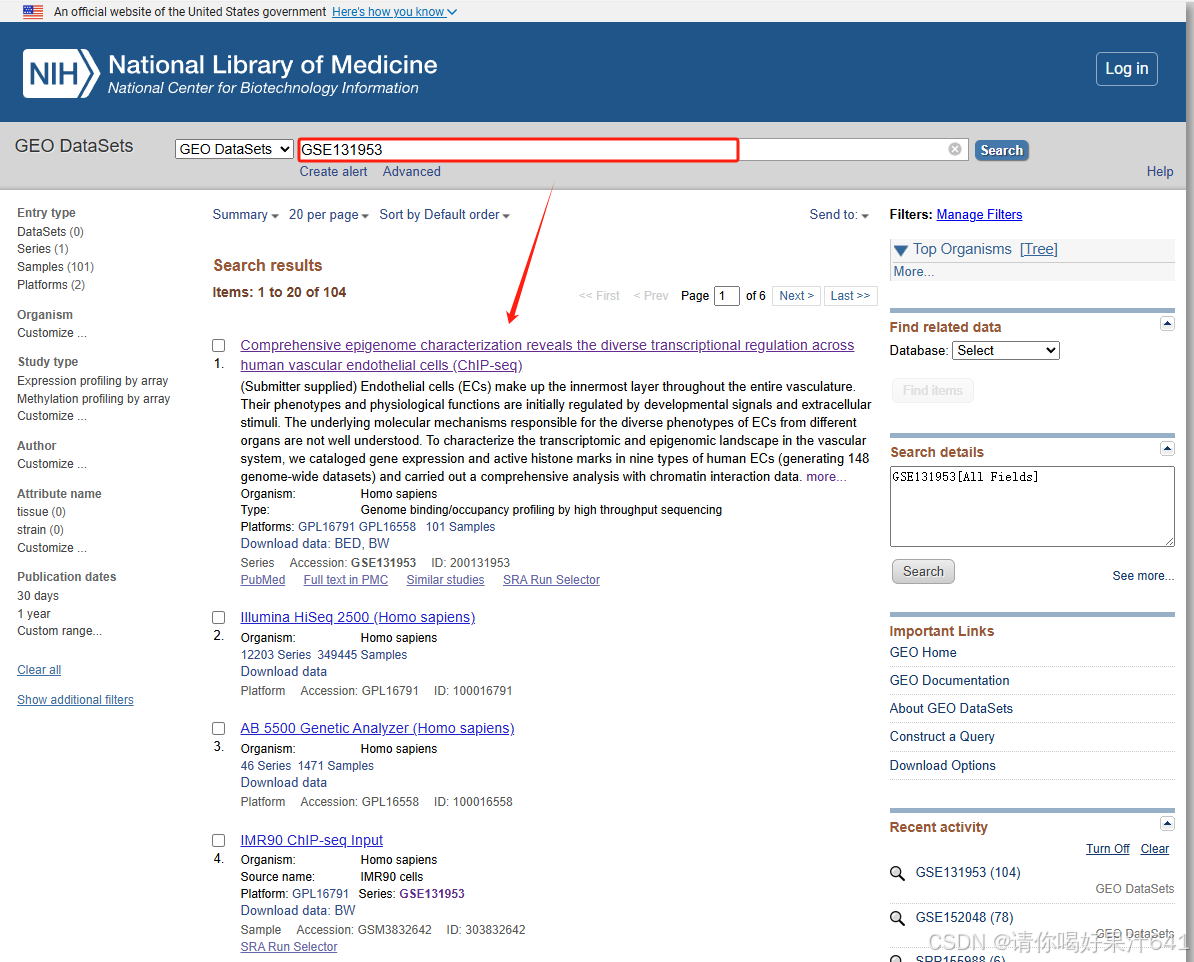Click Show additional filters

coord(75,699)
